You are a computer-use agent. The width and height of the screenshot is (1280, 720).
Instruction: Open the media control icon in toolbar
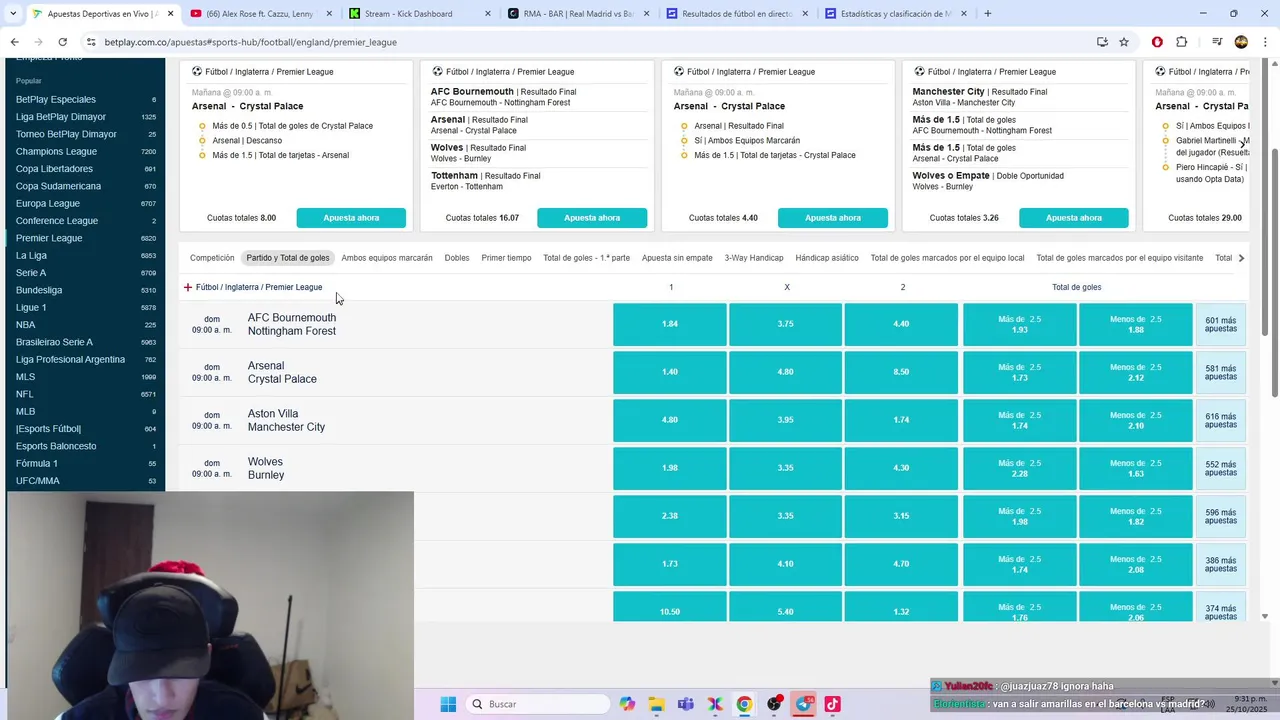pos(1217,42)
